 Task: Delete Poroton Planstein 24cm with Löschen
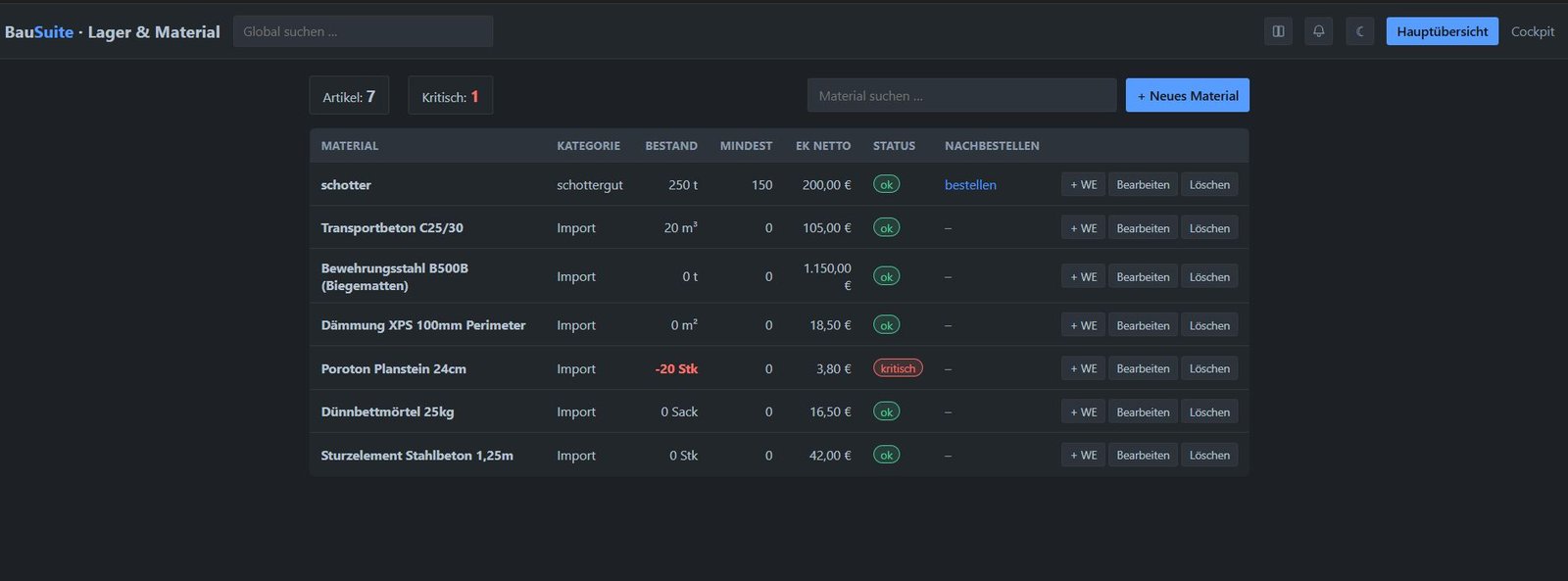click(x=1209, y=368)
